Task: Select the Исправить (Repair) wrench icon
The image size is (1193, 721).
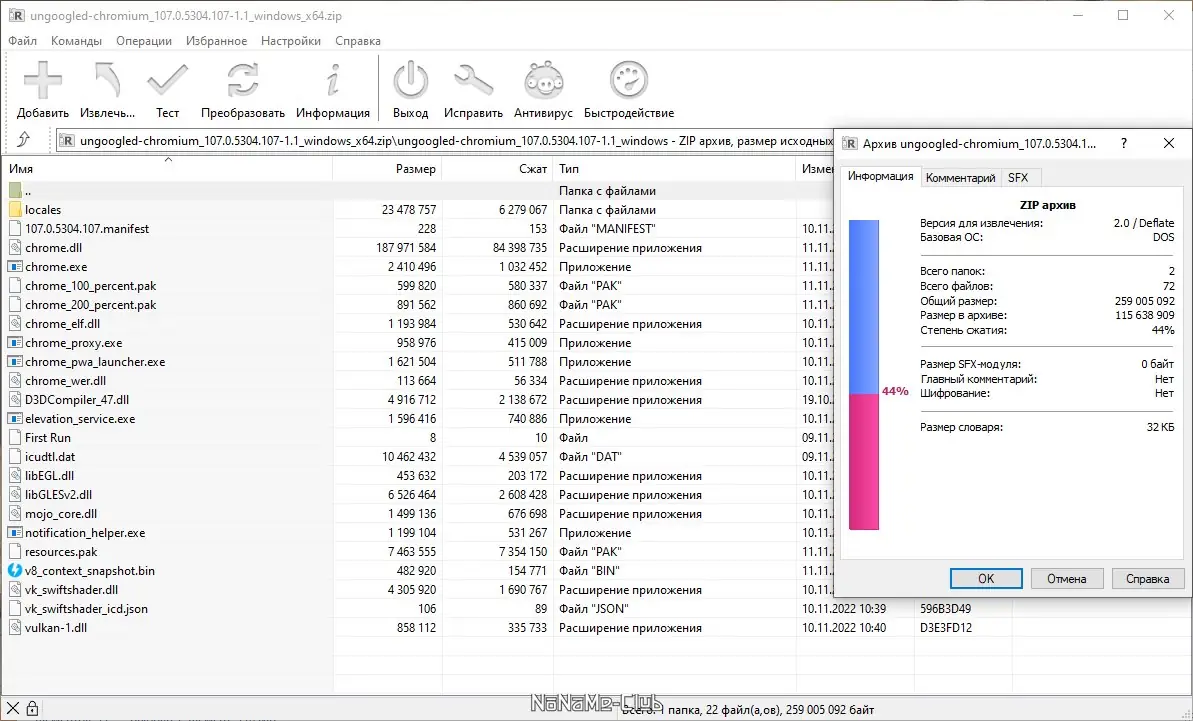Action: 473,80
